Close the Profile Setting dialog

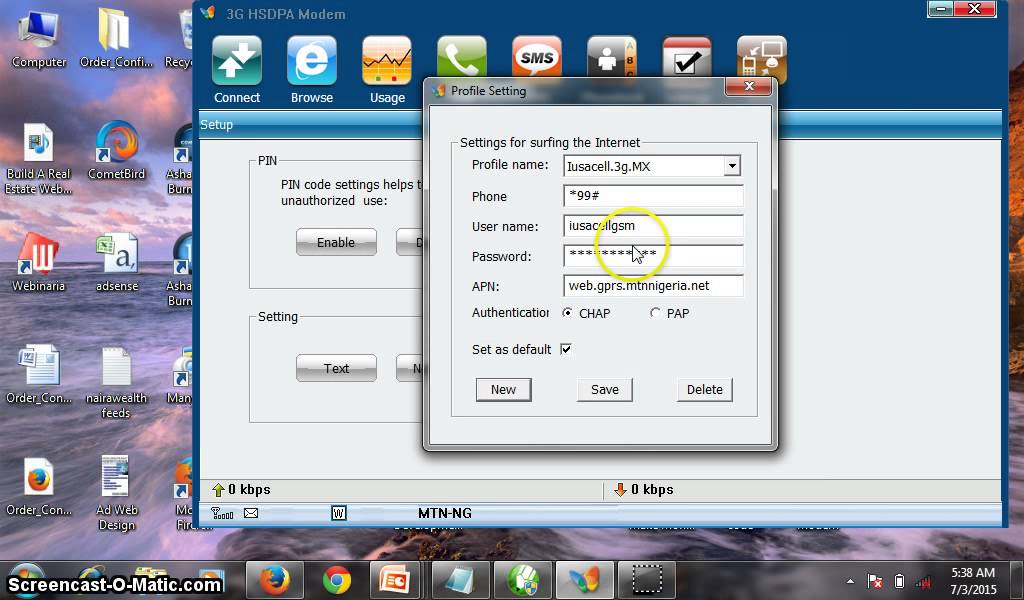[750, 87]
